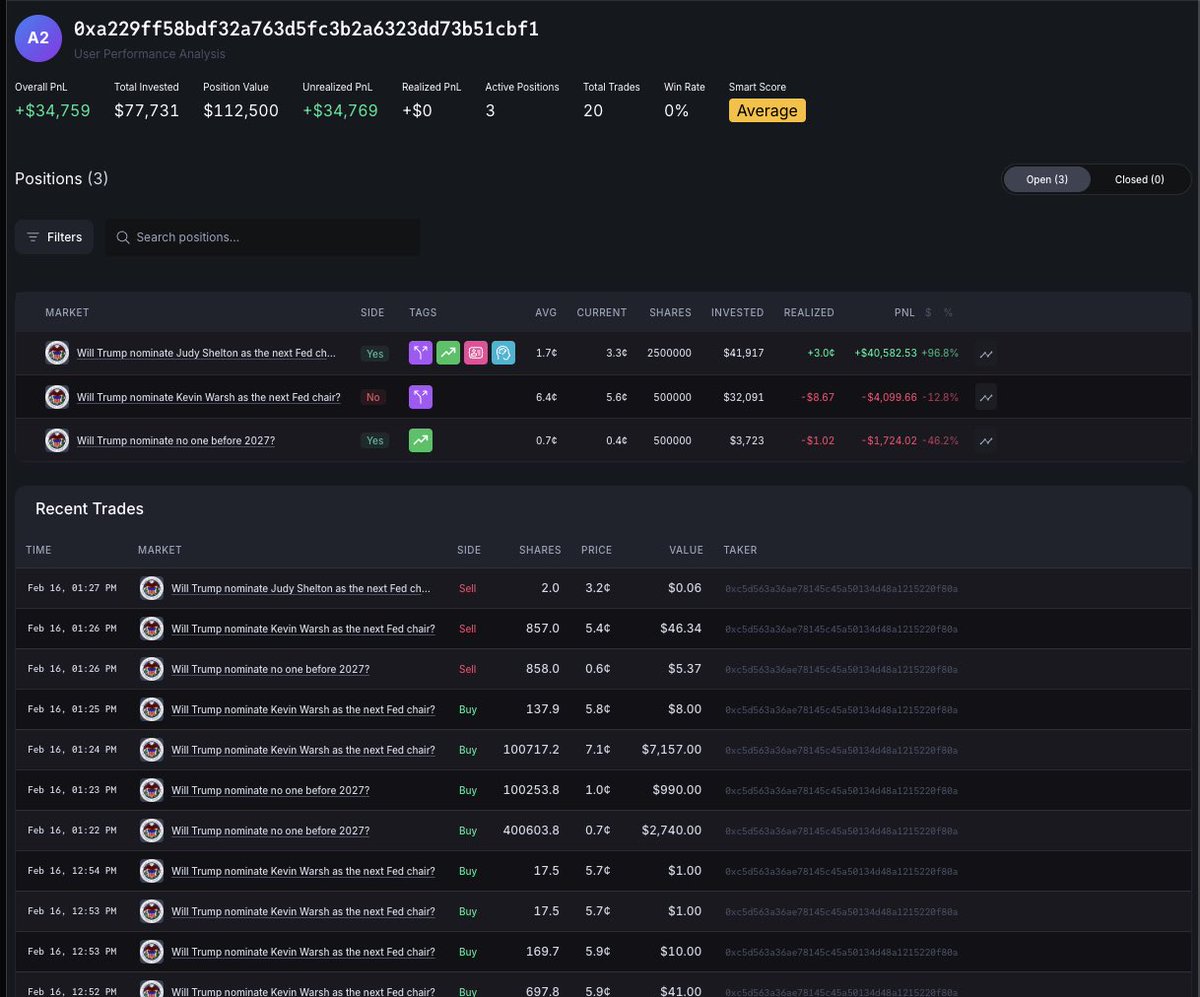Click the pink portrait tag on the Judy Shelton row

(x=476, y=352)
